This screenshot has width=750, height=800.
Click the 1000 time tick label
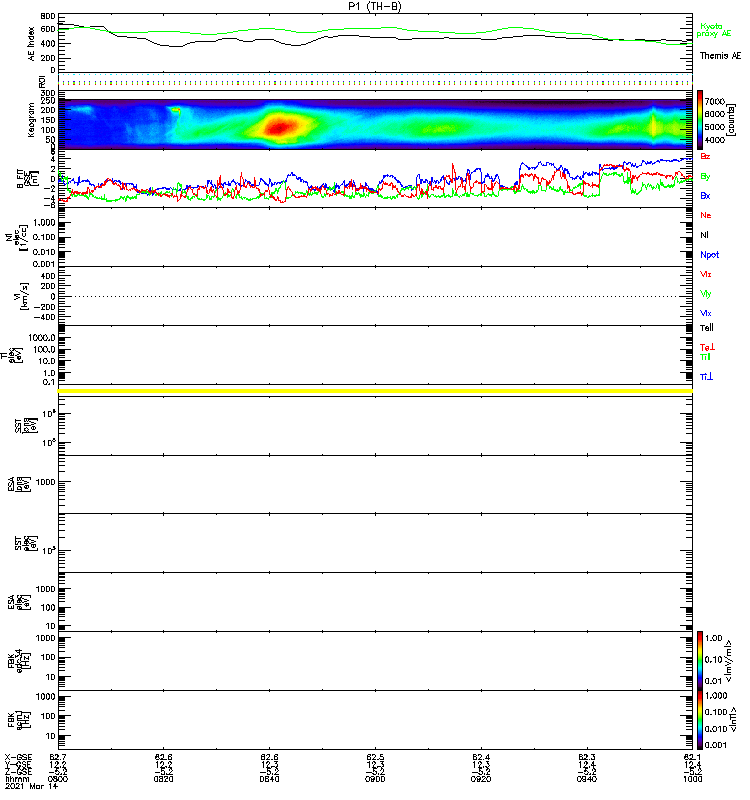tap(692, 780)
